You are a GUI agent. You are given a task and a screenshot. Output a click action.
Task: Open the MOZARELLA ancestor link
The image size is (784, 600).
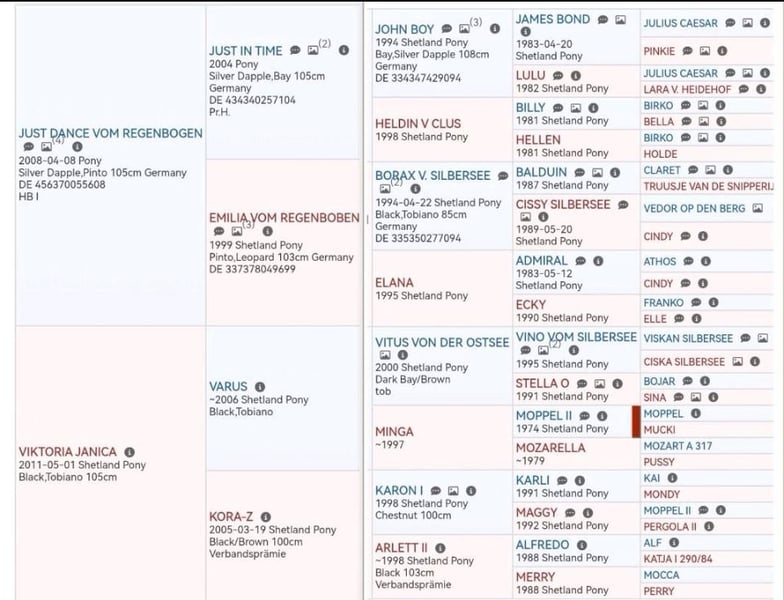click(550, 448)
